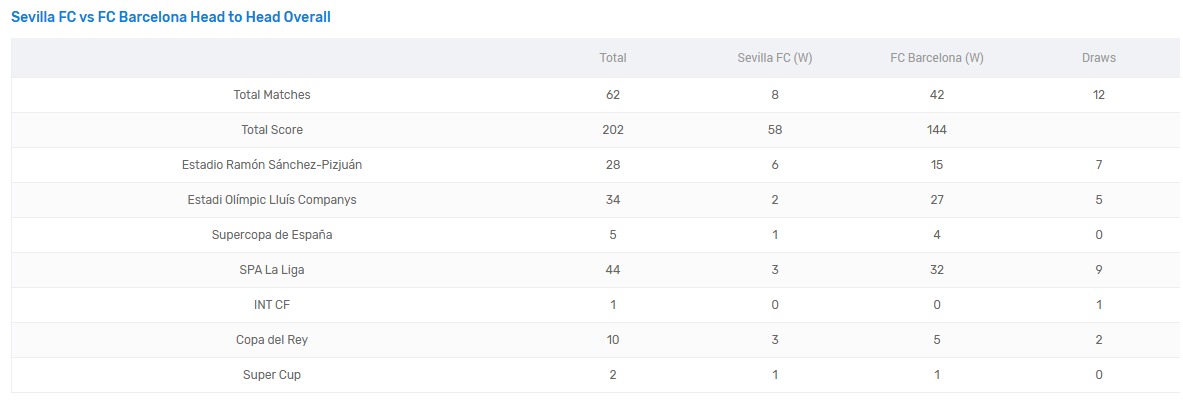The width and height of the screenshot is (1183, 408).
Task: Click the Sevilla FC (W) column header
Action: [775, 58]
